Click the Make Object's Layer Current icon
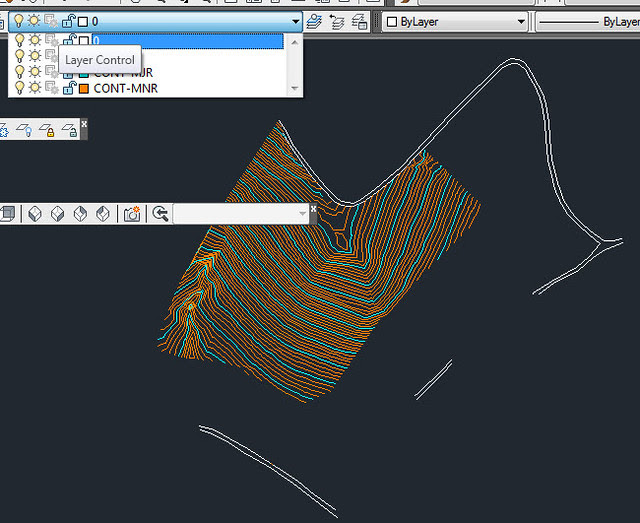The width and height of the screenshot is (640, 523). click(x=315, y=21)
